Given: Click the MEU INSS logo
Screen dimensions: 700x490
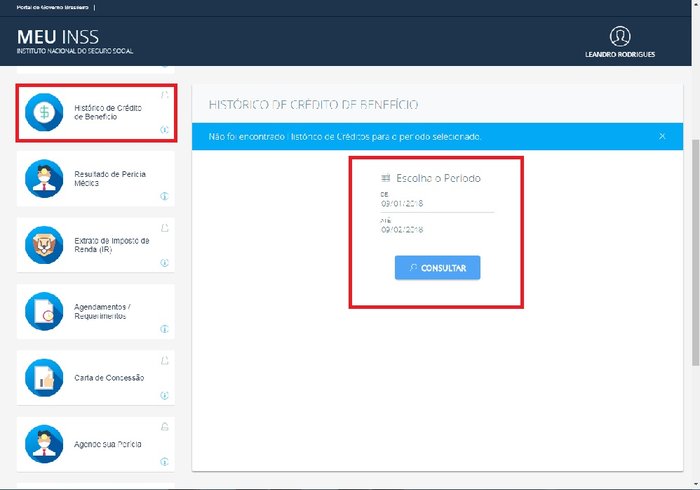Looking at the screenshot, I should 75,42.
